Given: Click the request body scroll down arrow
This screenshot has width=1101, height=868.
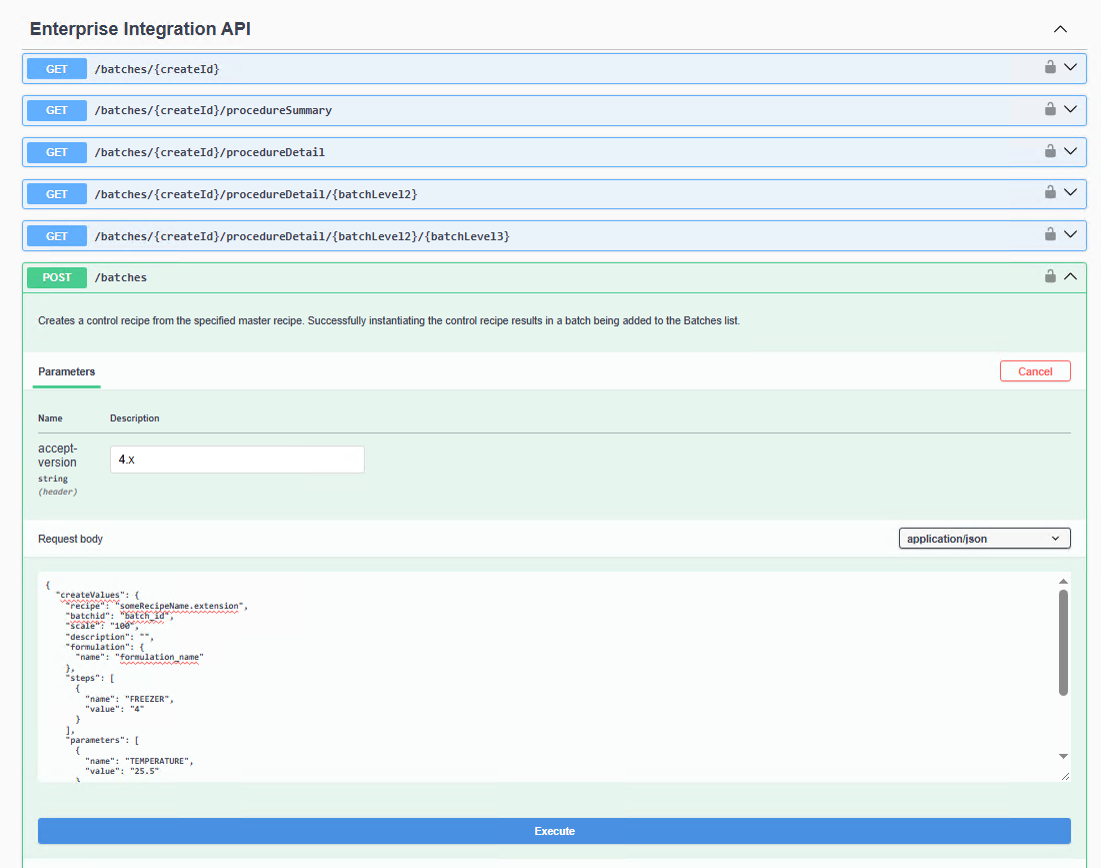Looking at the screenshot, I should [x=1063, y=756].
